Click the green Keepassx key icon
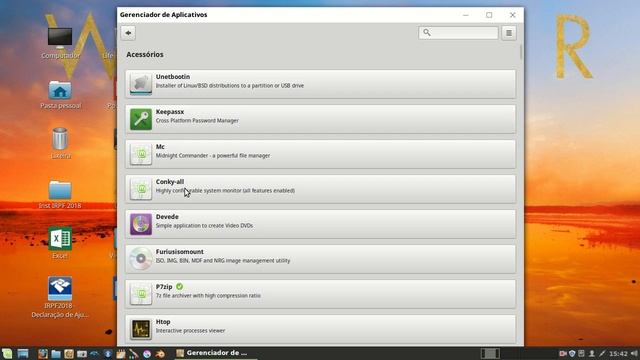Viewport: 640px width, 360px height. click(x=141, y=119)
